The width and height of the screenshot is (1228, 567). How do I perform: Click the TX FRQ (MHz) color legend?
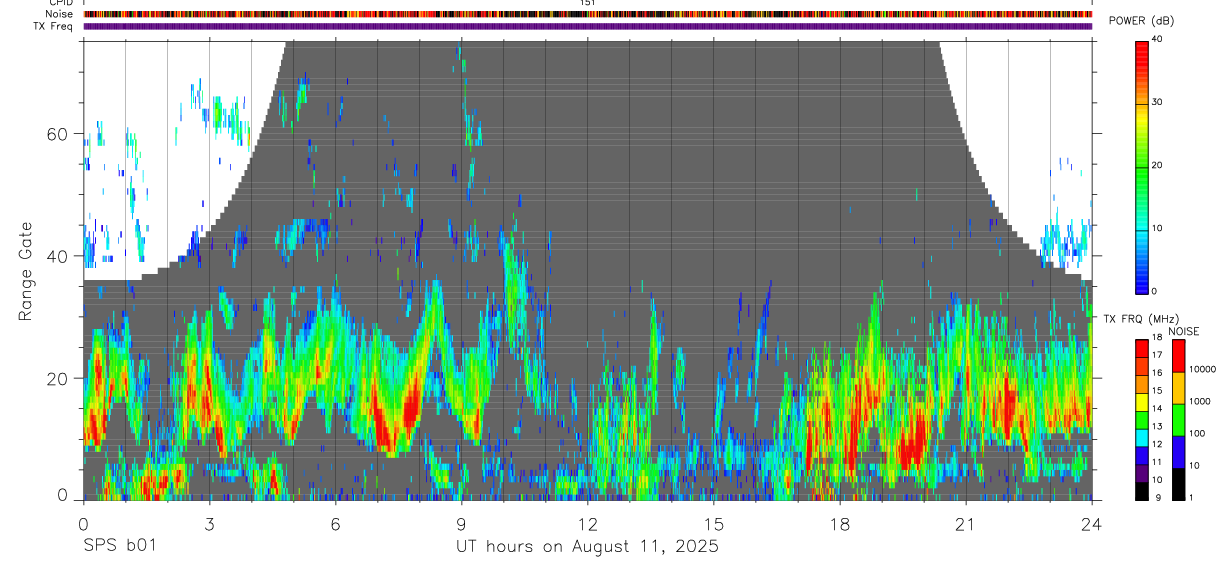click(1142, 420)
